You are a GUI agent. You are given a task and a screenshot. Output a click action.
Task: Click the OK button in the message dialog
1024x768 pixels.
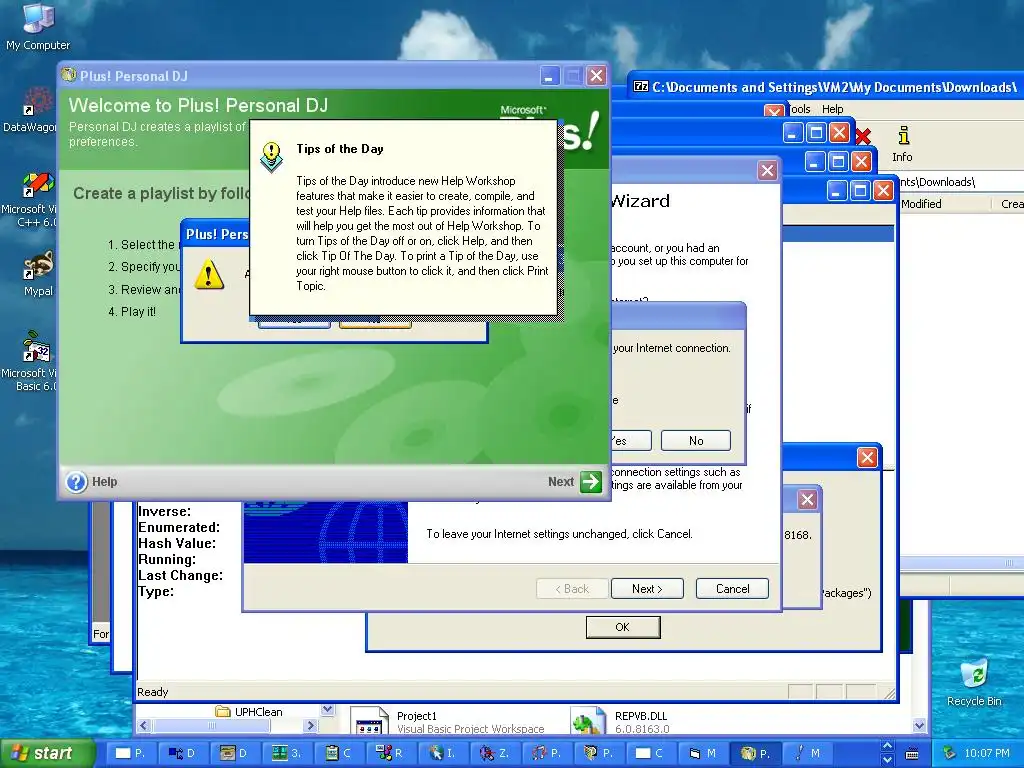pos(623,627)
